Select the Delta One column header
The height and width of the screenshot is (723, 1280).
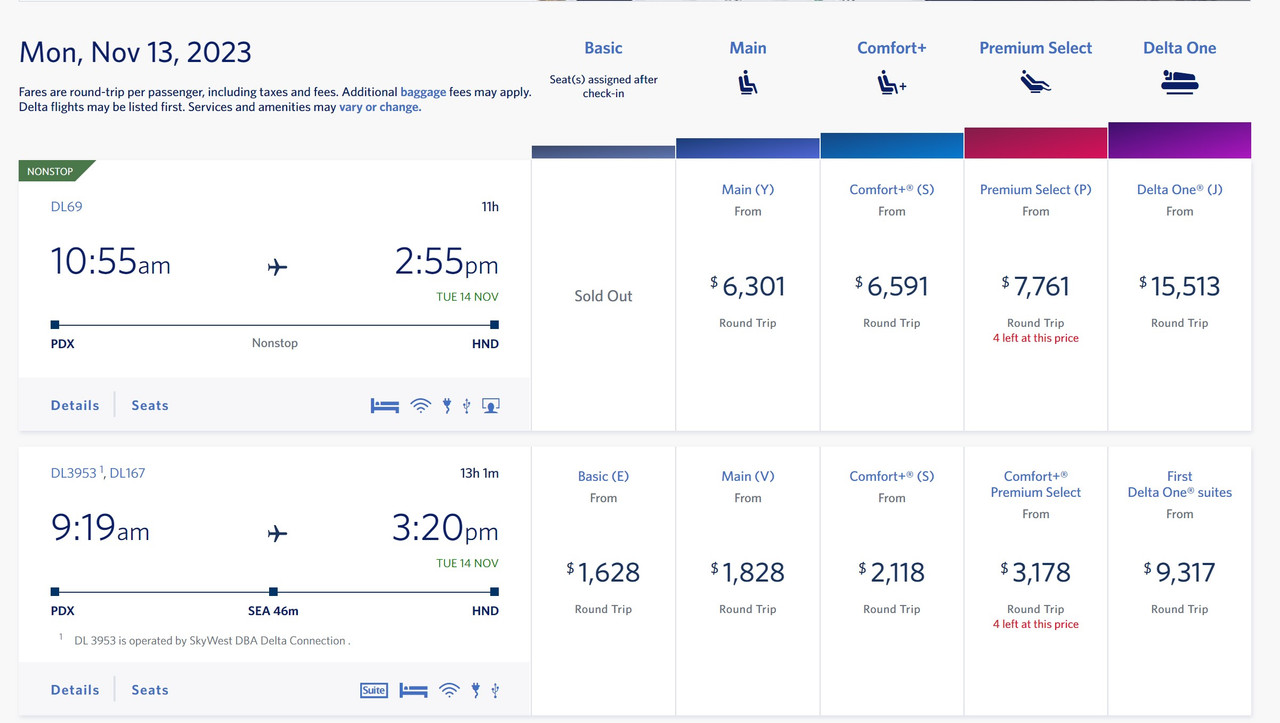[1179, 48]
